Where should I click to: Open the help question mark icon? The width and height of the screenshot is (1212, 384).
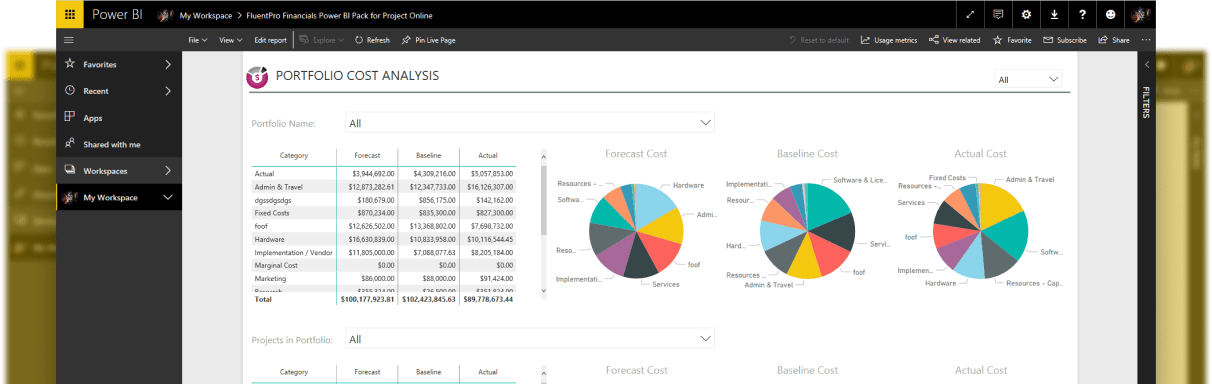(x=1083, y=15)
